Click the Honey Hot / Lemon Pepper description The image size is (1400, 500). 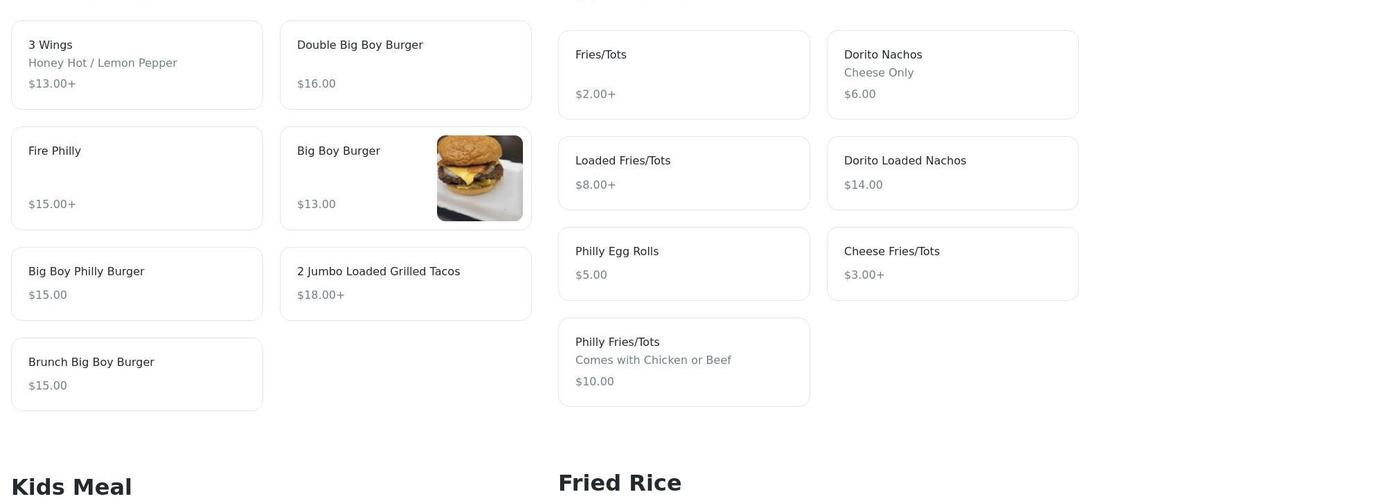click(x=102, y=63)
